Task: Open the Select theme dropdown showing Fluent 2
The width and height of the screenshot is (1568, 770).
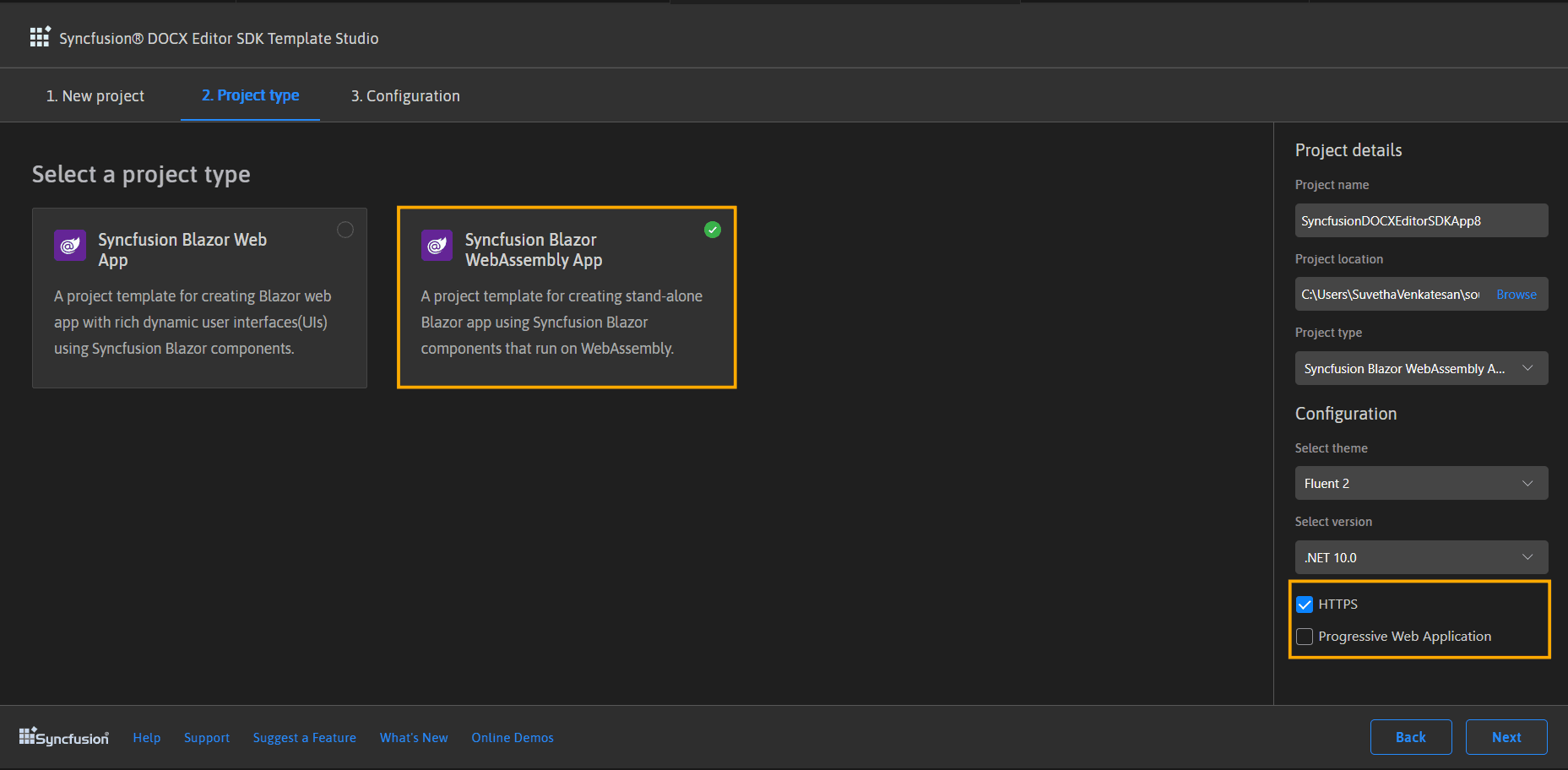Action: tap(1421, 484)
